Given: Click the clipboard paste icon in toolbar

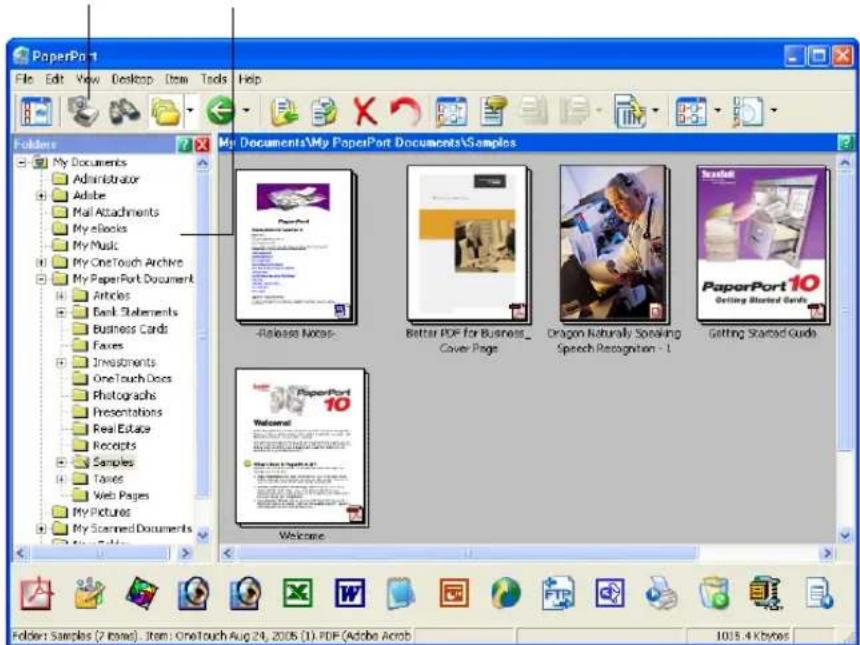Looking at the screenshot, I should tap(325, 111).
